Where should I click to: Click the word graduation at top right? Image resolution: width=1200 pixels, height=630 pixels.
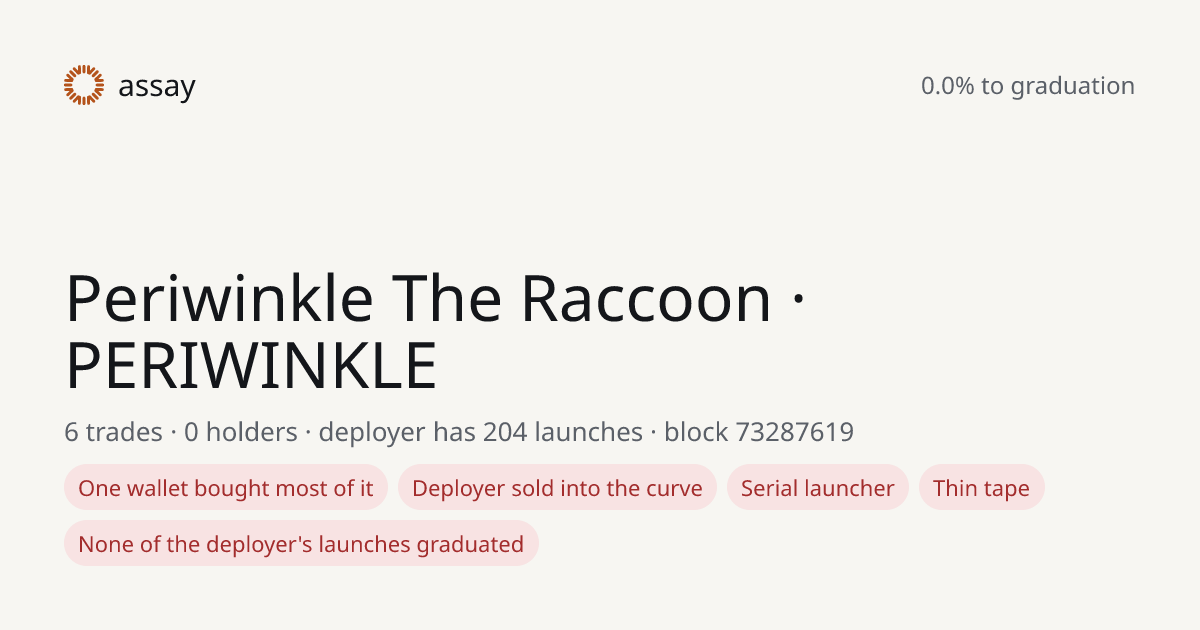click(1072, 87)
